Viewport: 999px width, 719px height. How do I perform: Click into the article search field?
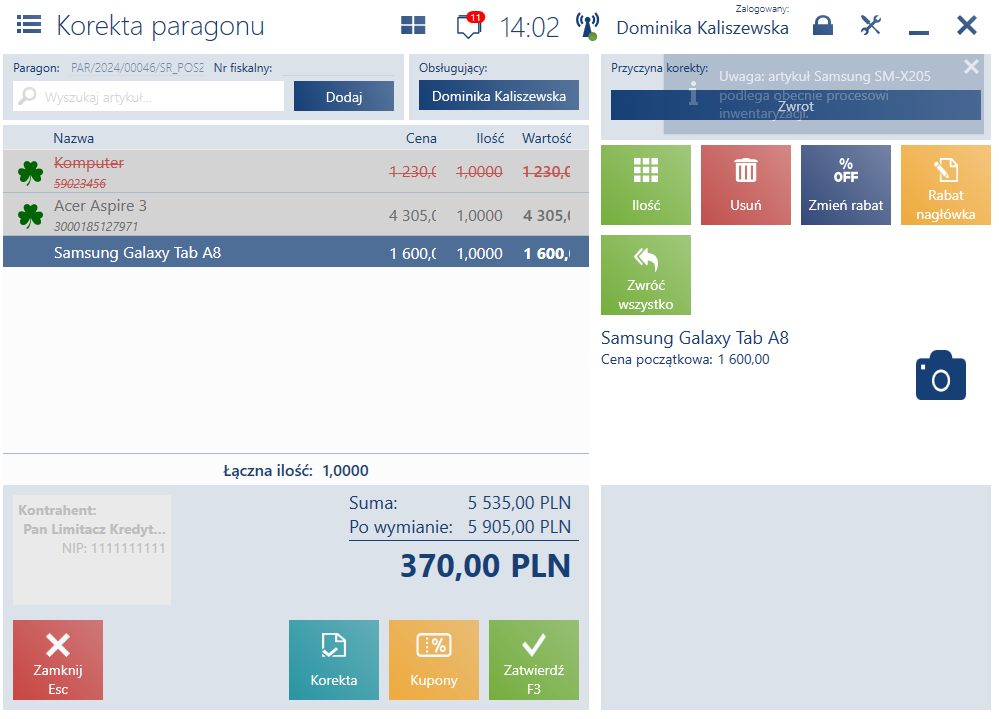(x=148, y=97)
